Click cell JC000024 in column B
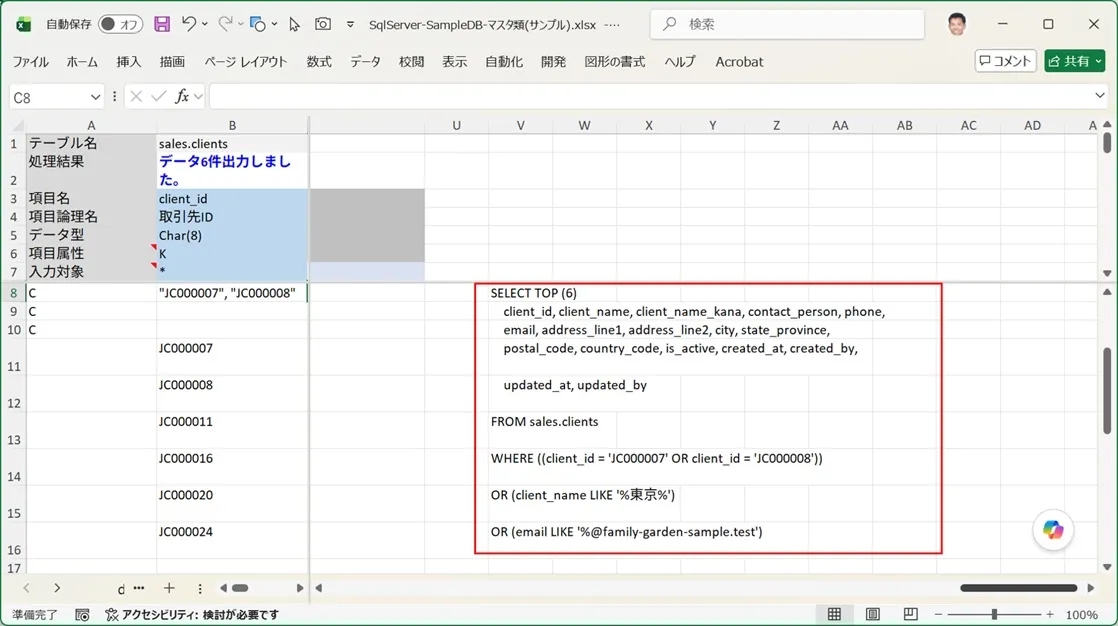Viewport: 1118px width, 626px height. 232,540
